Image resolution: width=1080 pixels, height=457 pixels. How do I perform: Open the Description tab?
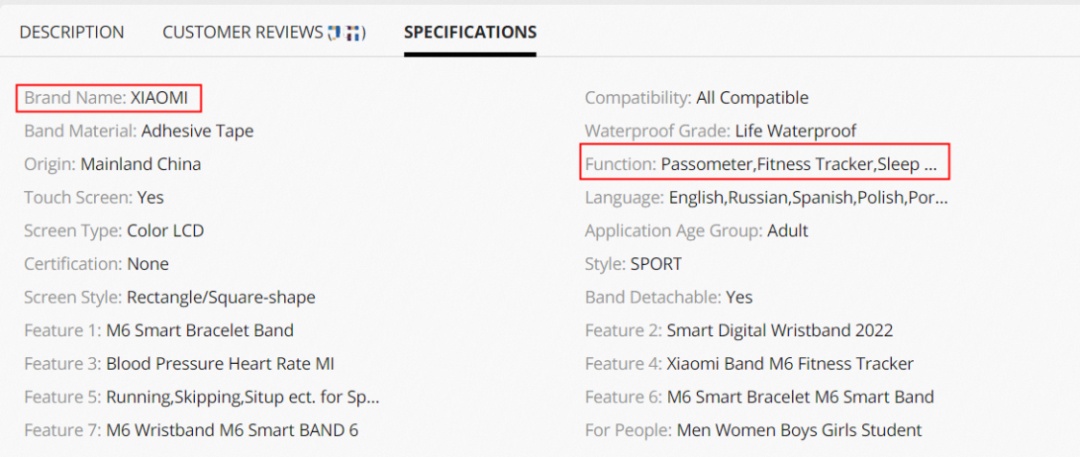pos(72,32)
